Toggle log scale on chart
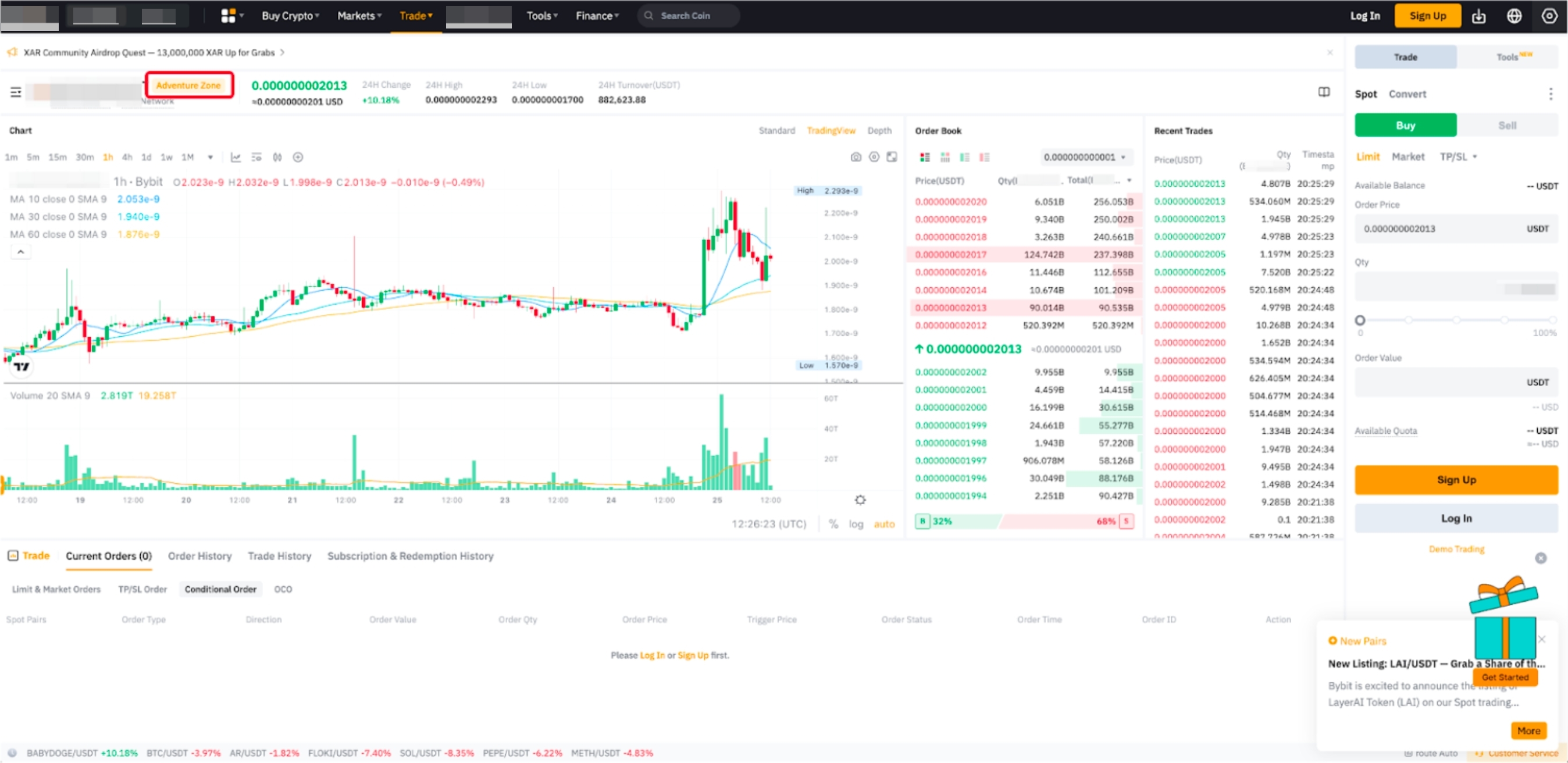The image size is (1568, 763). pyautogui.click(x=856, y=524)
